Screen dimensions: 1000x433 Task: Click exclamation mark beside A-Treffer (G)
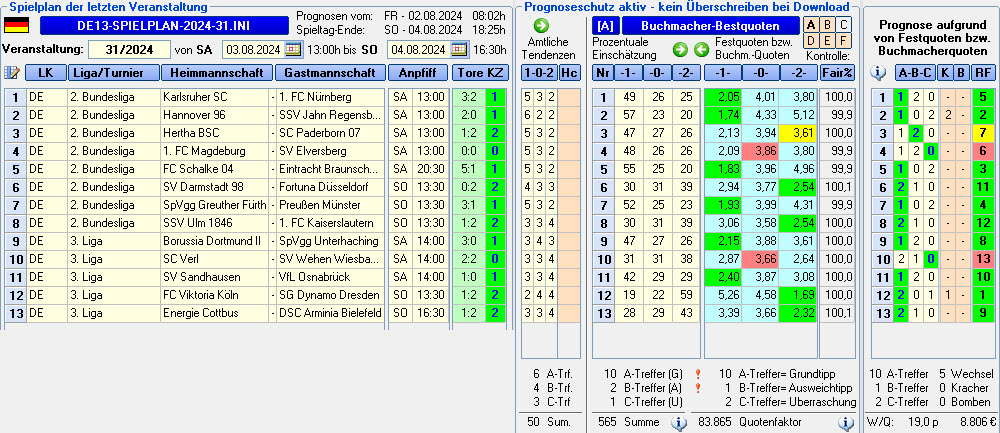[698, 374]
